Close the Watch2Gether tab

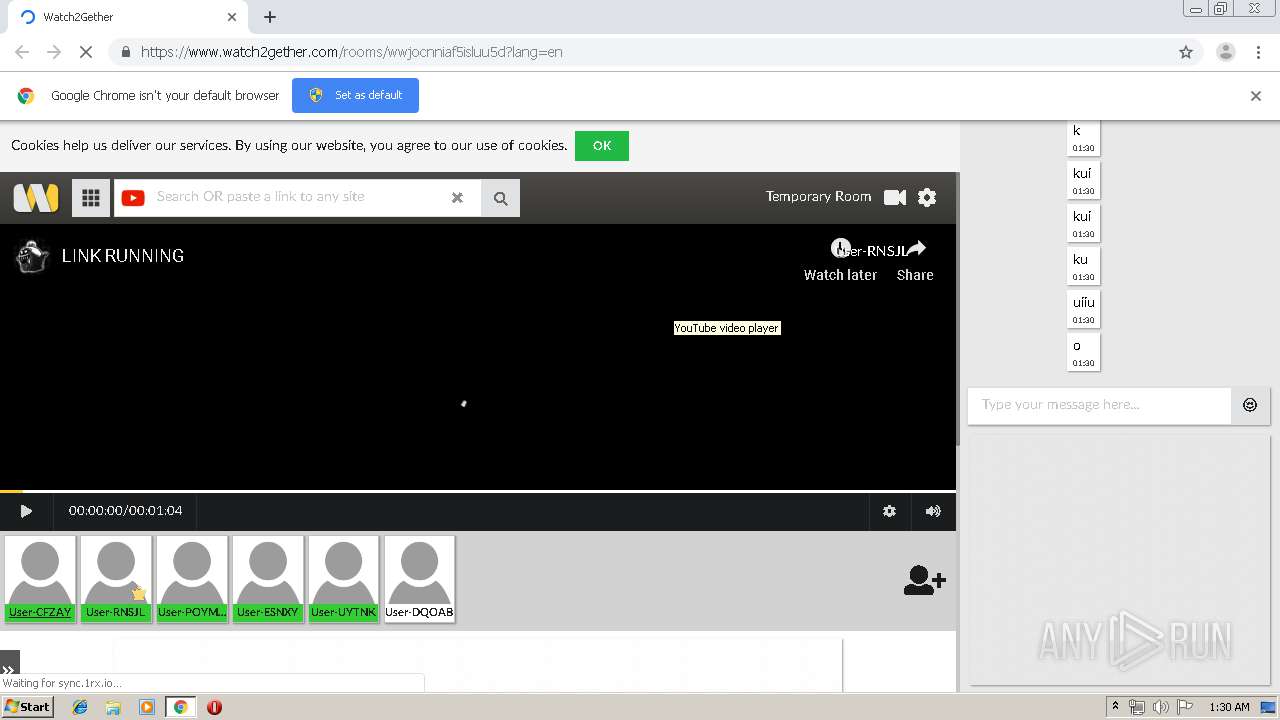(232, 17)
